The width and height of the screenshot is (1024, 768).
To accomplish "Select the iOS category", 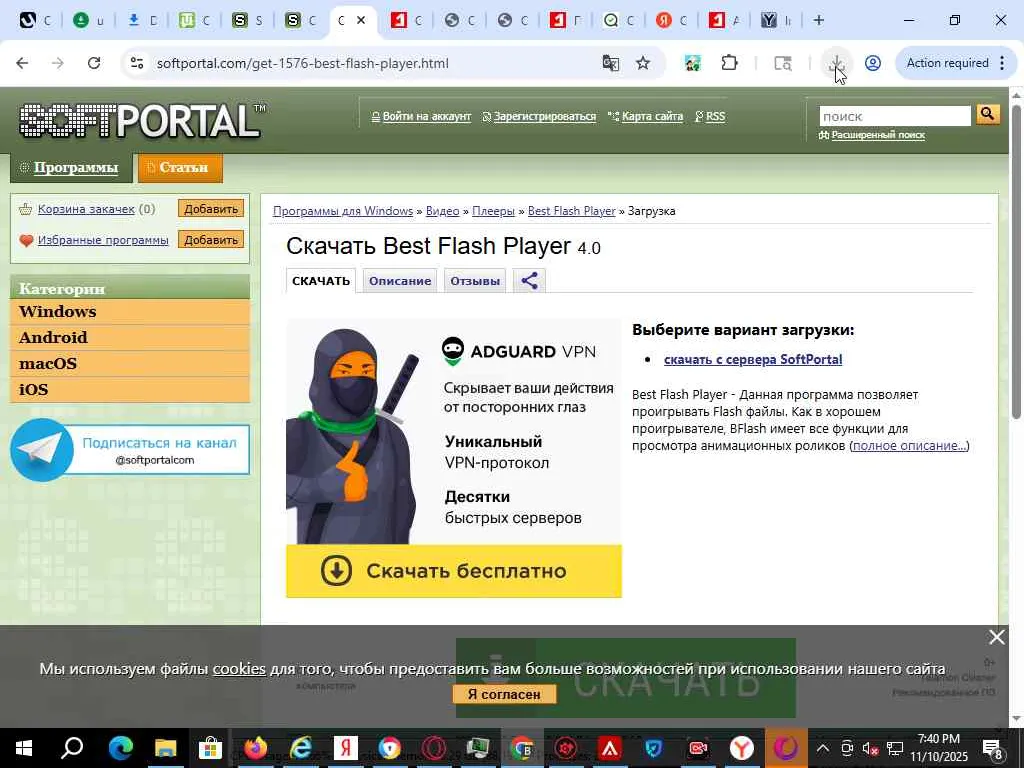I will click(130, 390).
